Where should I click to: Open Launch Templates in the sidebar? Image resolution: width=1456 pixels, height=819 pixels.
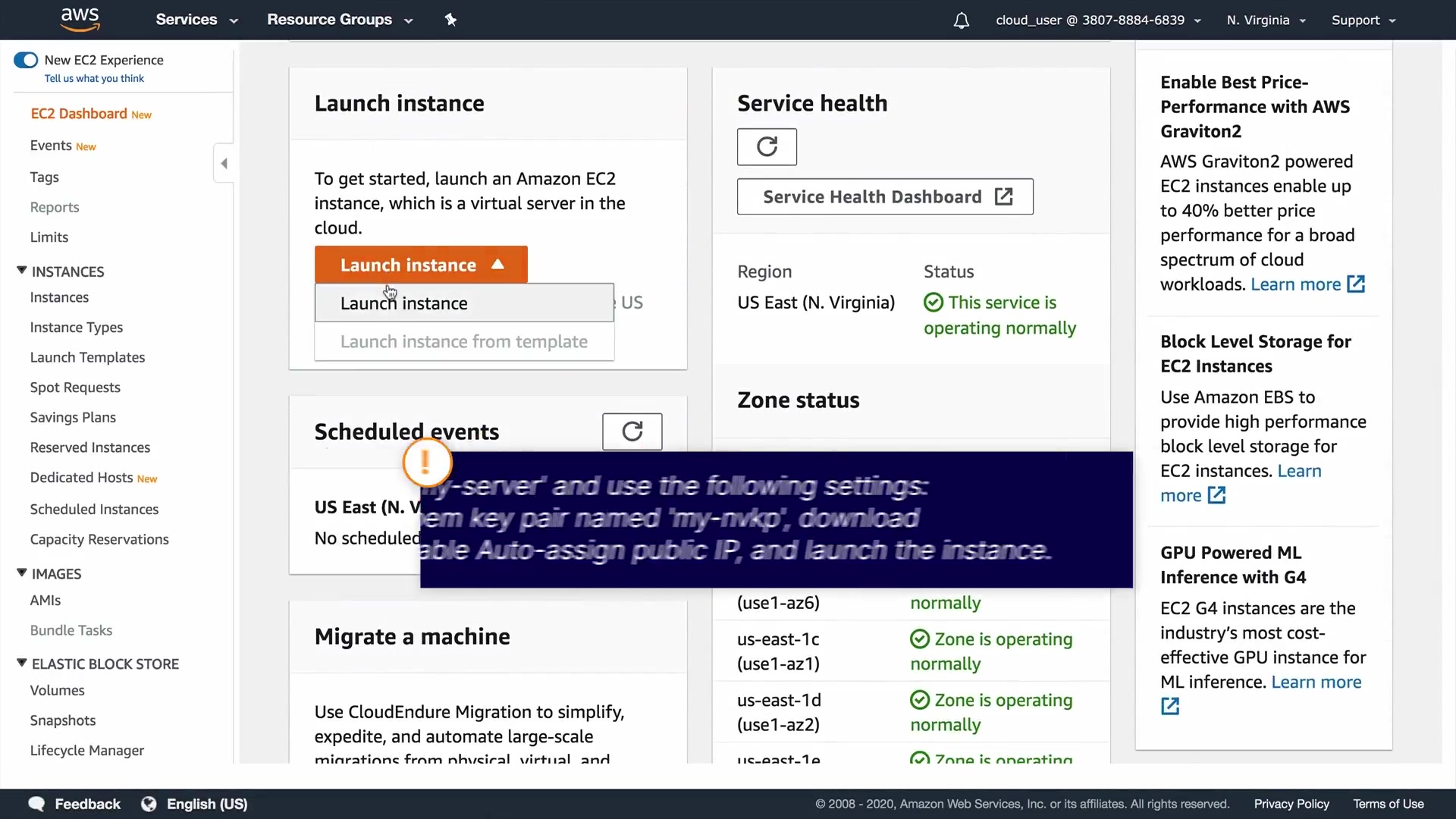87,357
